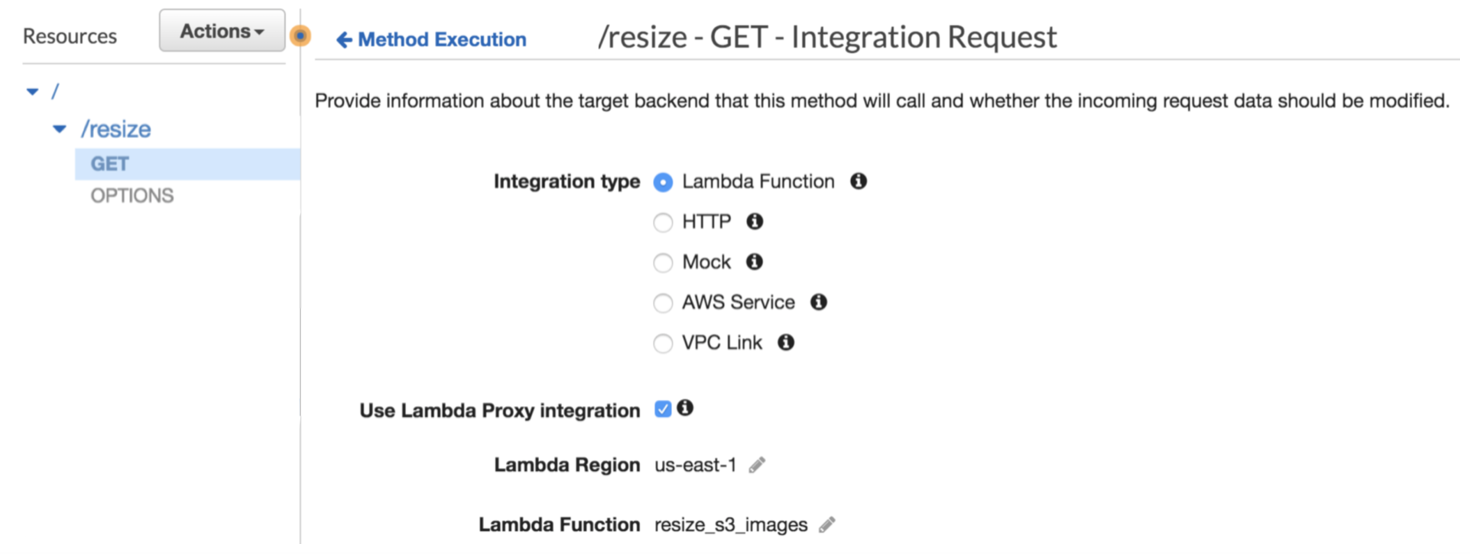Screen dimensions: 1470x554
Task: Click the orange dot on panel divider
Action: [x=300, y=37]
